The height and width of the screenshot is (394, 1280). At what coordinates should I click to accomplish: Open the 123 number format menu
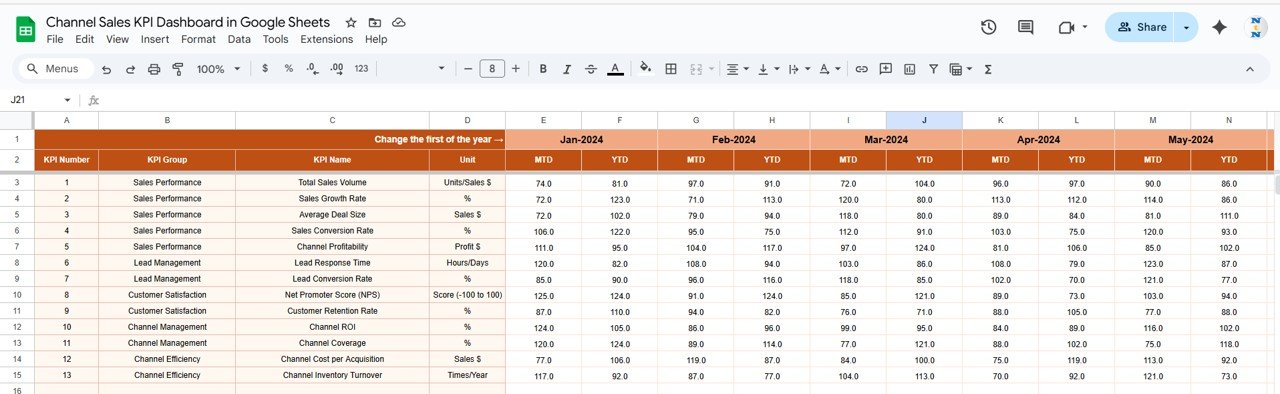coord(361,69)
